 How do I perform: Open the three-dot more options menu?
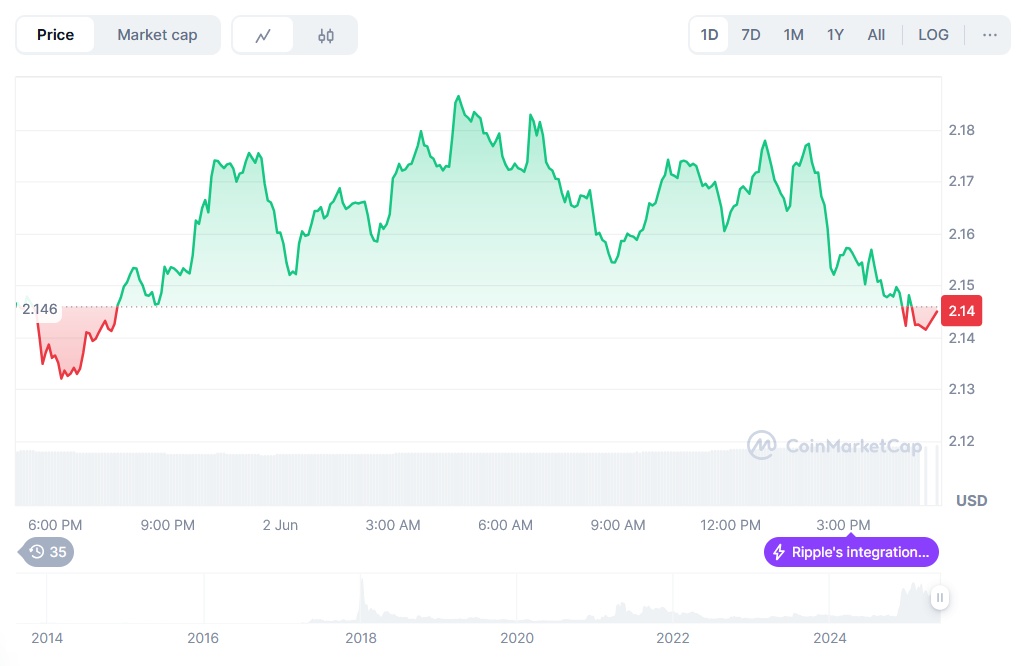pyautogui.click(x=989, y=35)
